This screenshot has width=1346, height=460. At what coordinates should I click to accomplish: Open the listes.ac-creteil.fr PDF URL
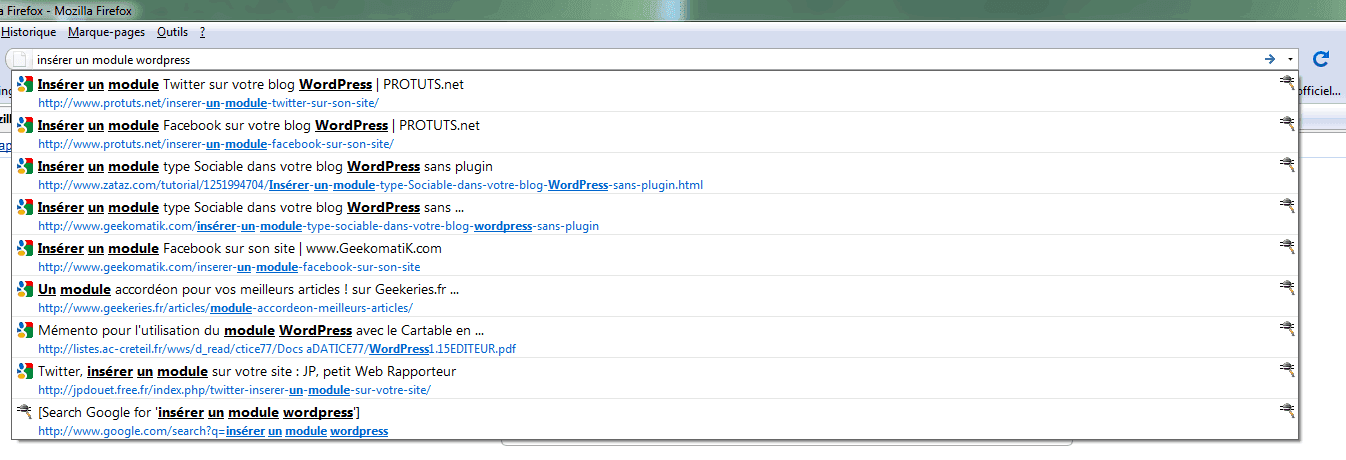(277, 349)
